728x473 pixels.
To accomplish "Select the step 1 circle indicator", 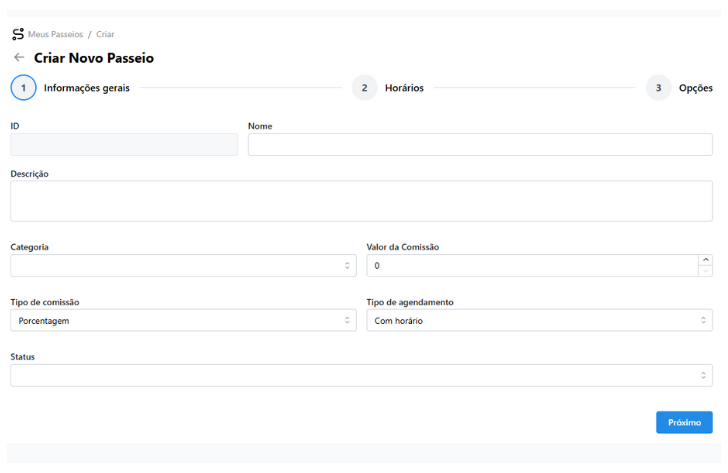I will point(23,88).
